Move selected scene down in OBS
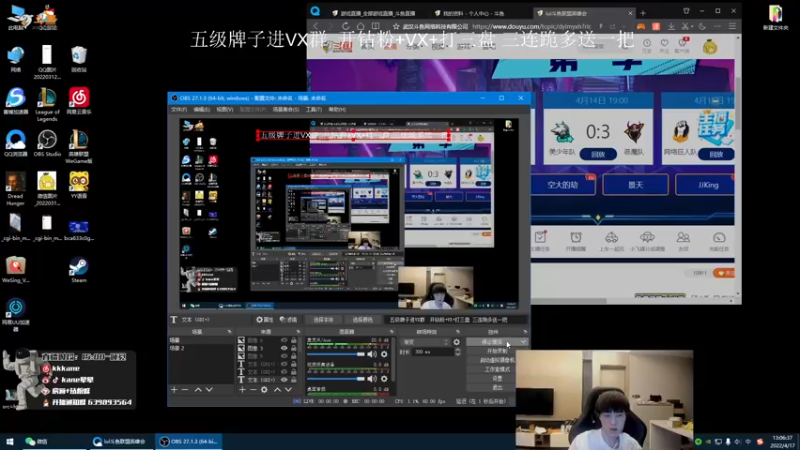Image resolution: width=800 pixels, height=450 pixels. [209, 390]
